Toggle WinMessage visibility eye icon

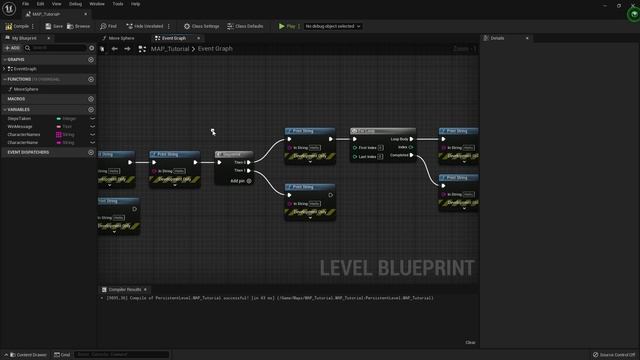(x=92, y=127)
